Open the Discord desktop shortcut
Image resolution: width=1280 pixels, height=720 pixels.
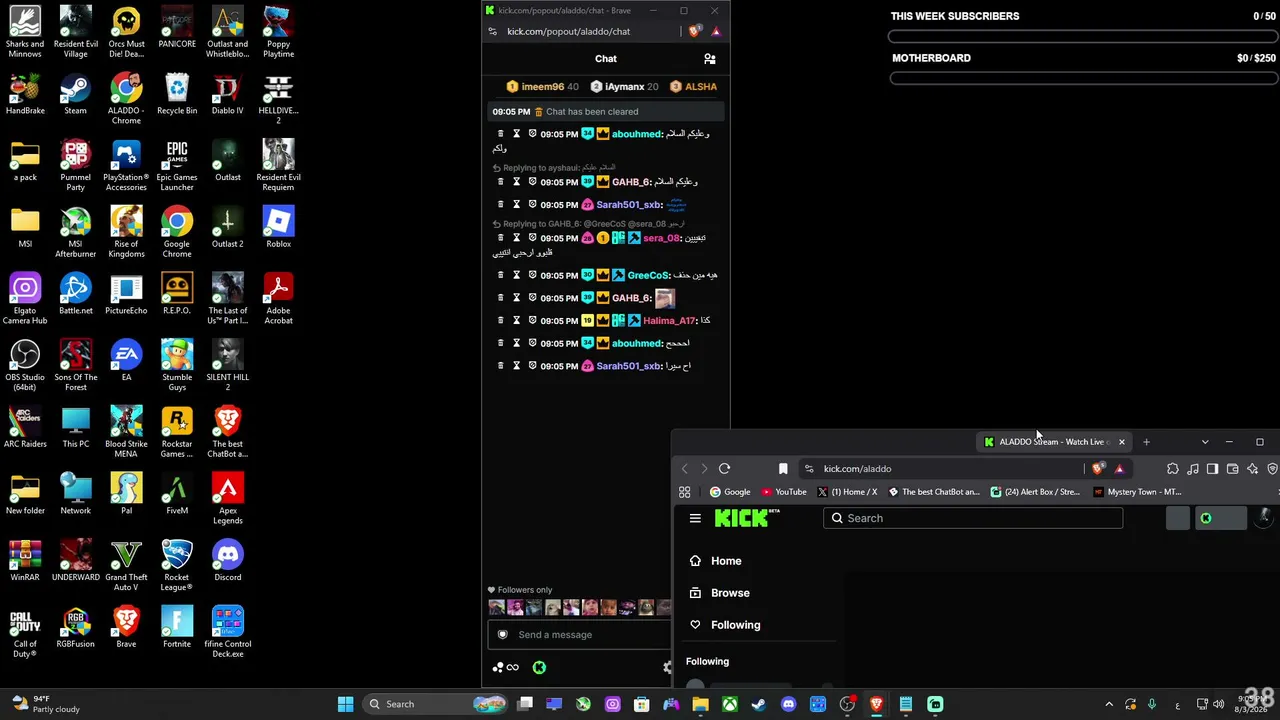tap(228, 561)
